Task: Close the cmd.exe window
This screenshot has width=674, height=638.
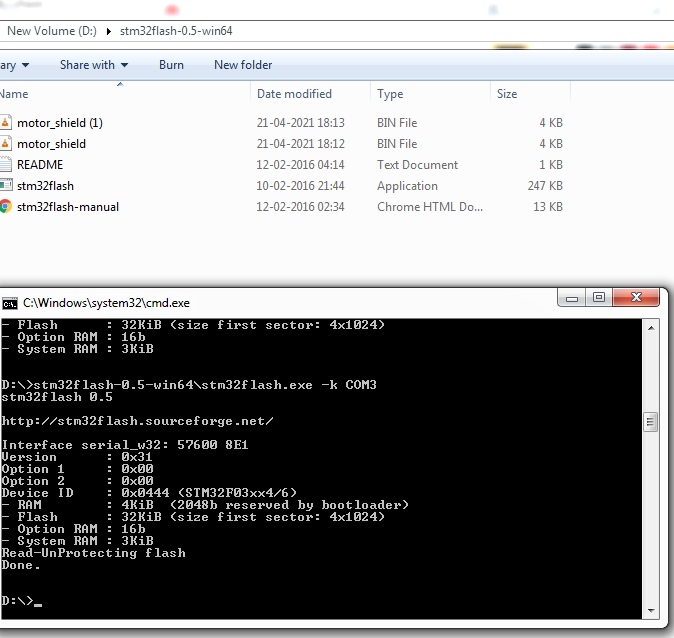Action: point(636,298)
